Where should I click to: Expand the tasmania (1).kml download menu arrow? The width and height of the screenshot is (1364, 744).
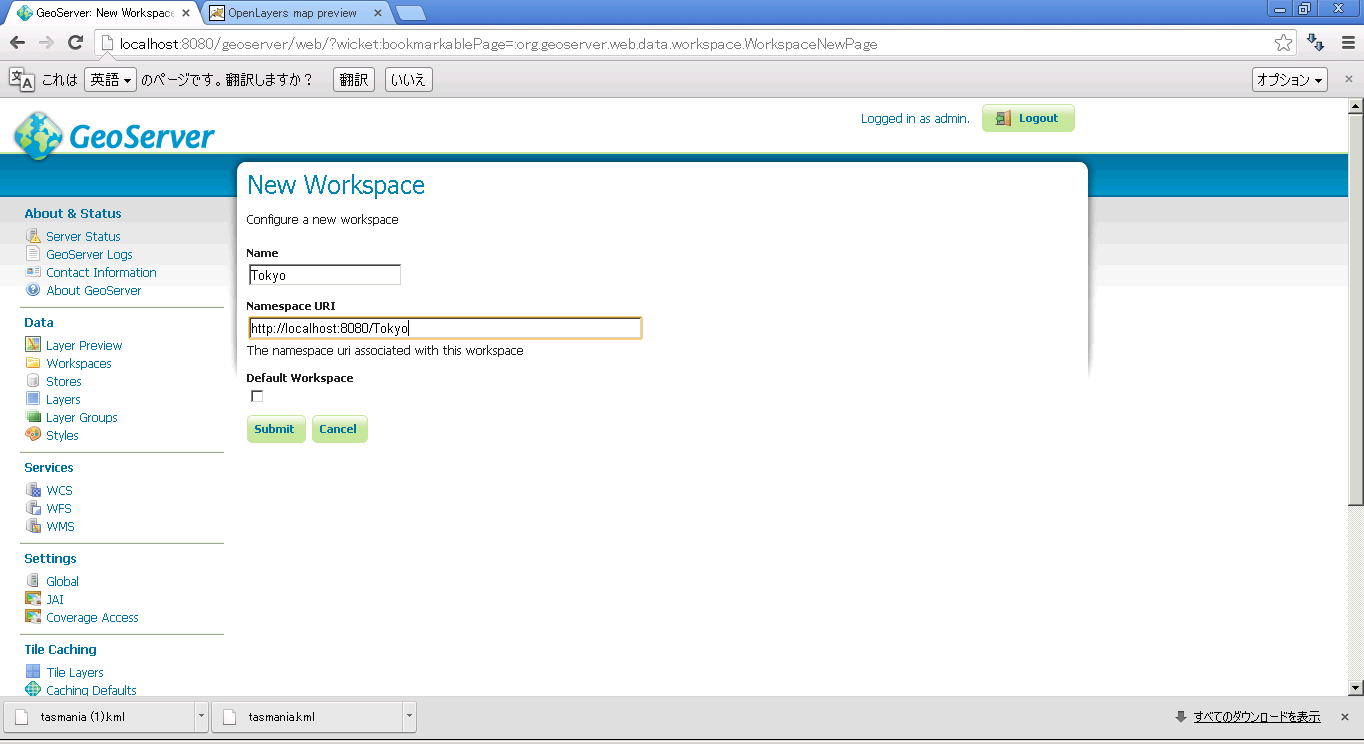(x=202, y=716)
